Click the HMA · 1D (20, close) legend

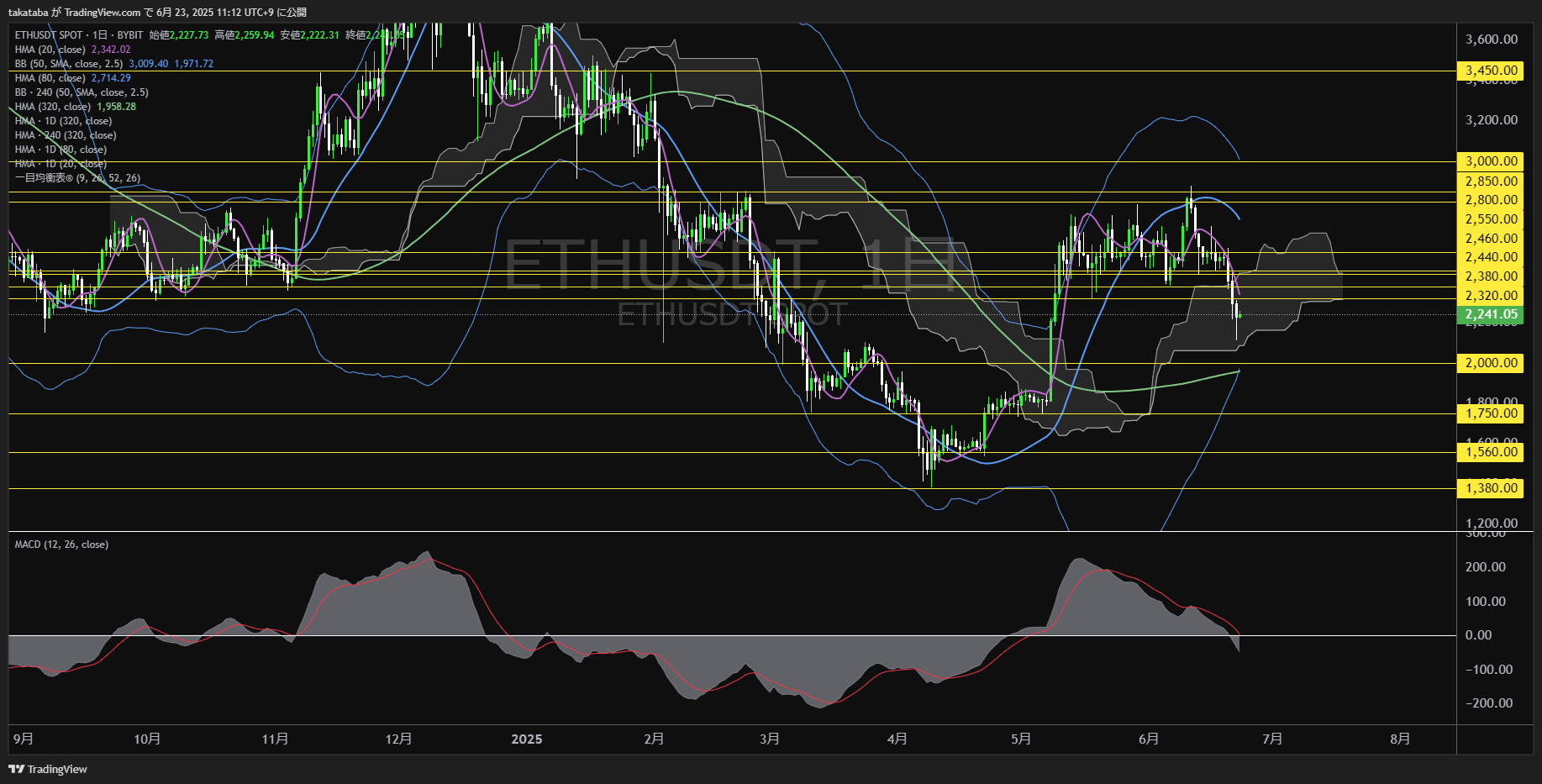[61, 164]
